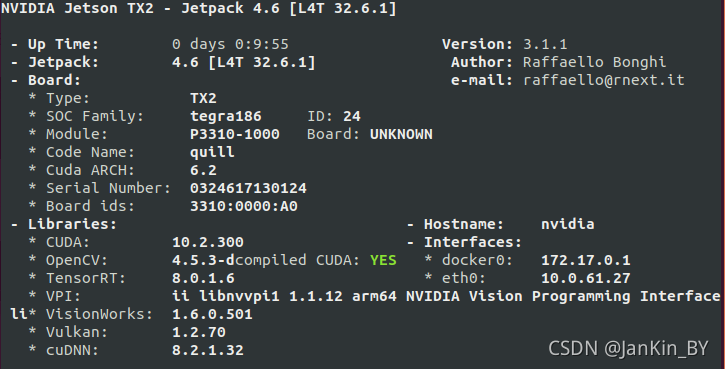The image size is (725, 369).
Task: Click the Code Name quill
Action: pyautogui.click(x=212, y=153)
